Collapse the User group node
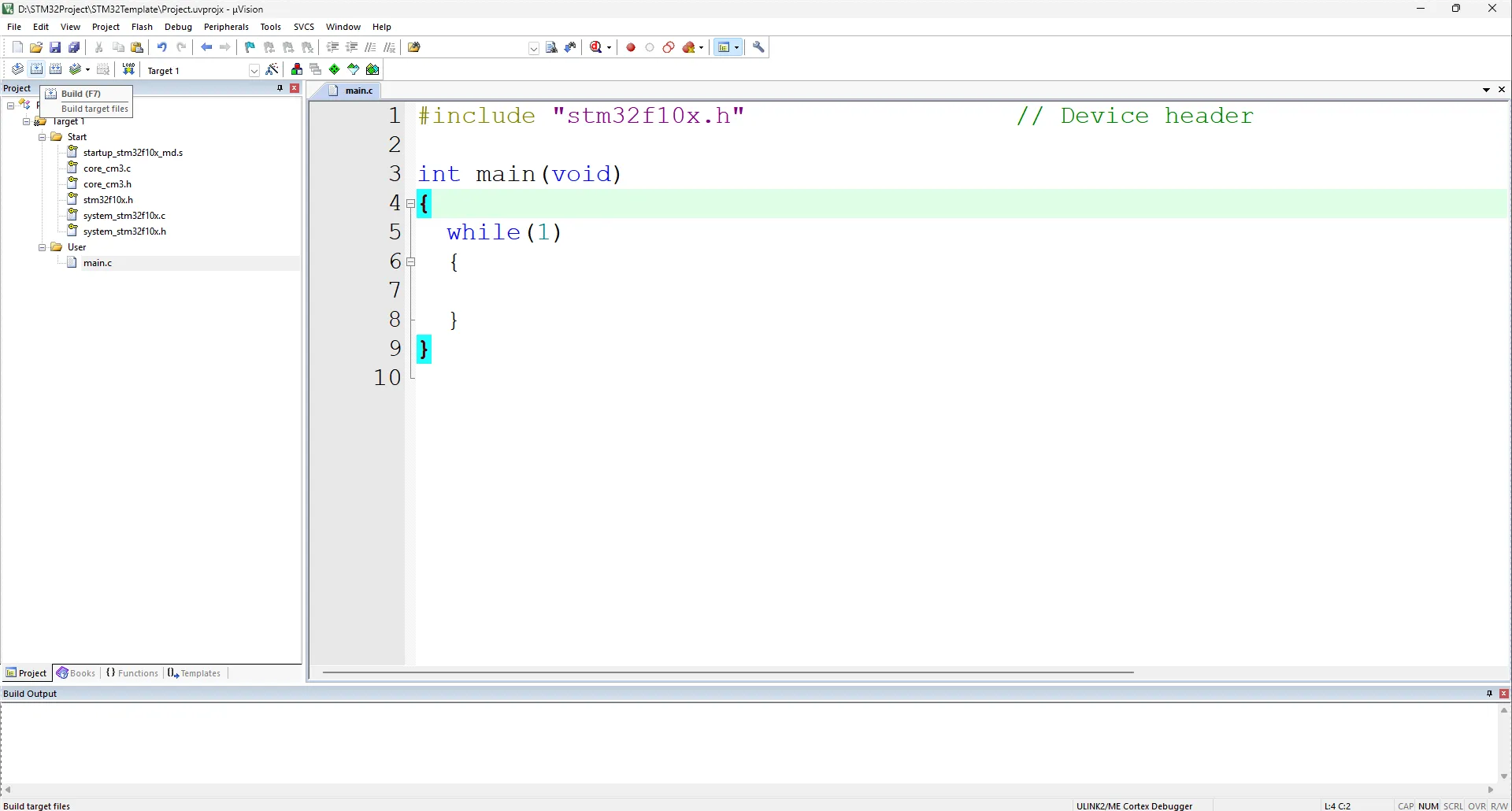Screen dimensions: 1512x811 click(x=43, y=247)
